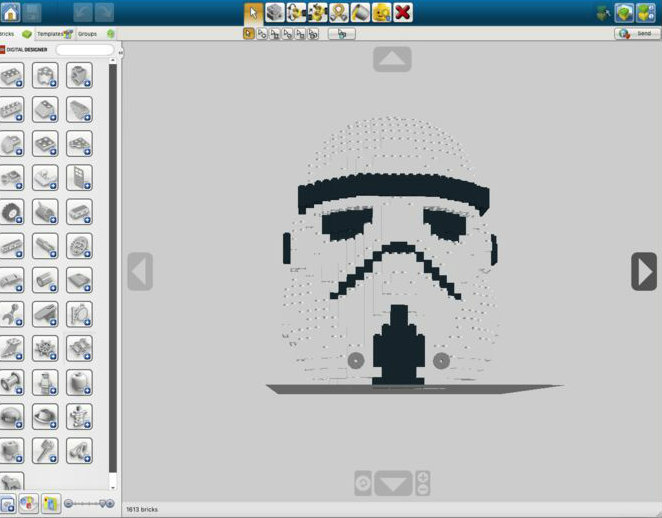Click the last selection sub-mode icon
Viewport: 662px width, 518px height.
click(x=313, y=34)
